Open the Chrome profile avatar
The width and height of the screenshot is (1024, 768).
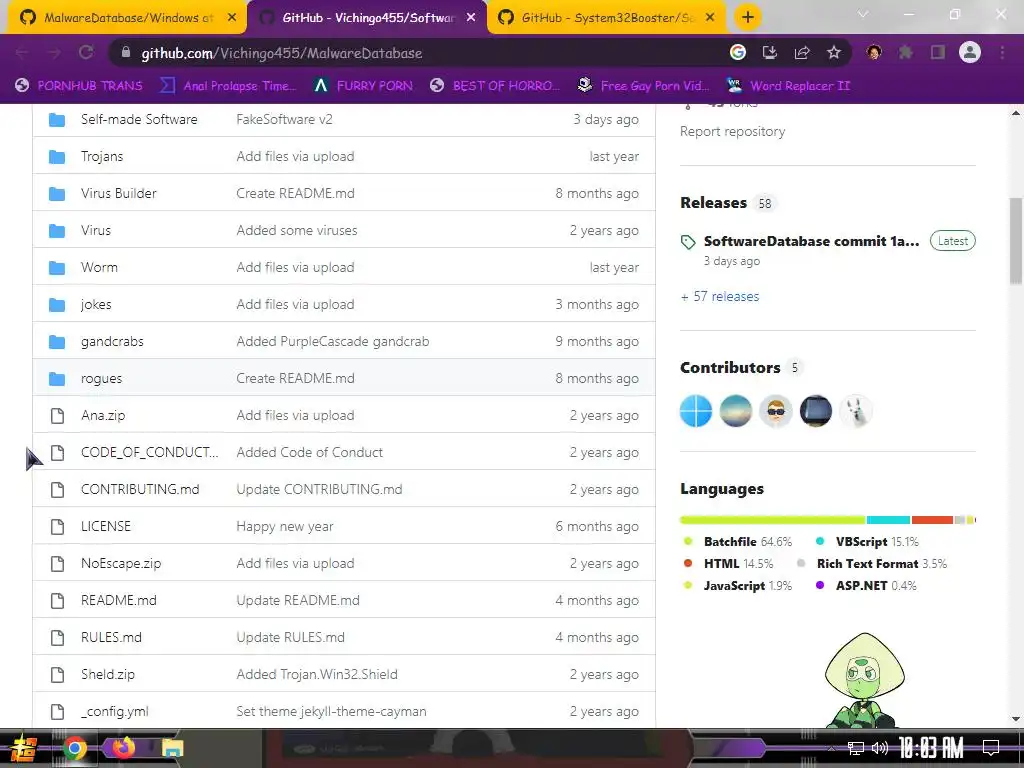970,53
